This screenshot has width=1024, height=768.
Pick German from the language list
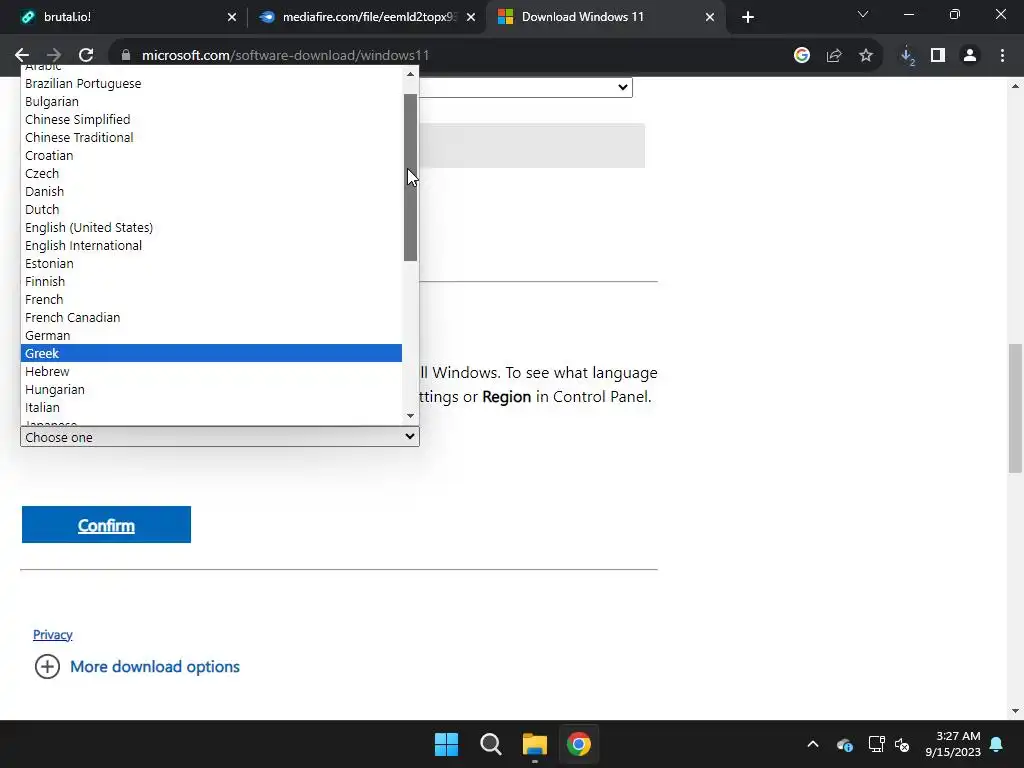click(x=211, y=335)
